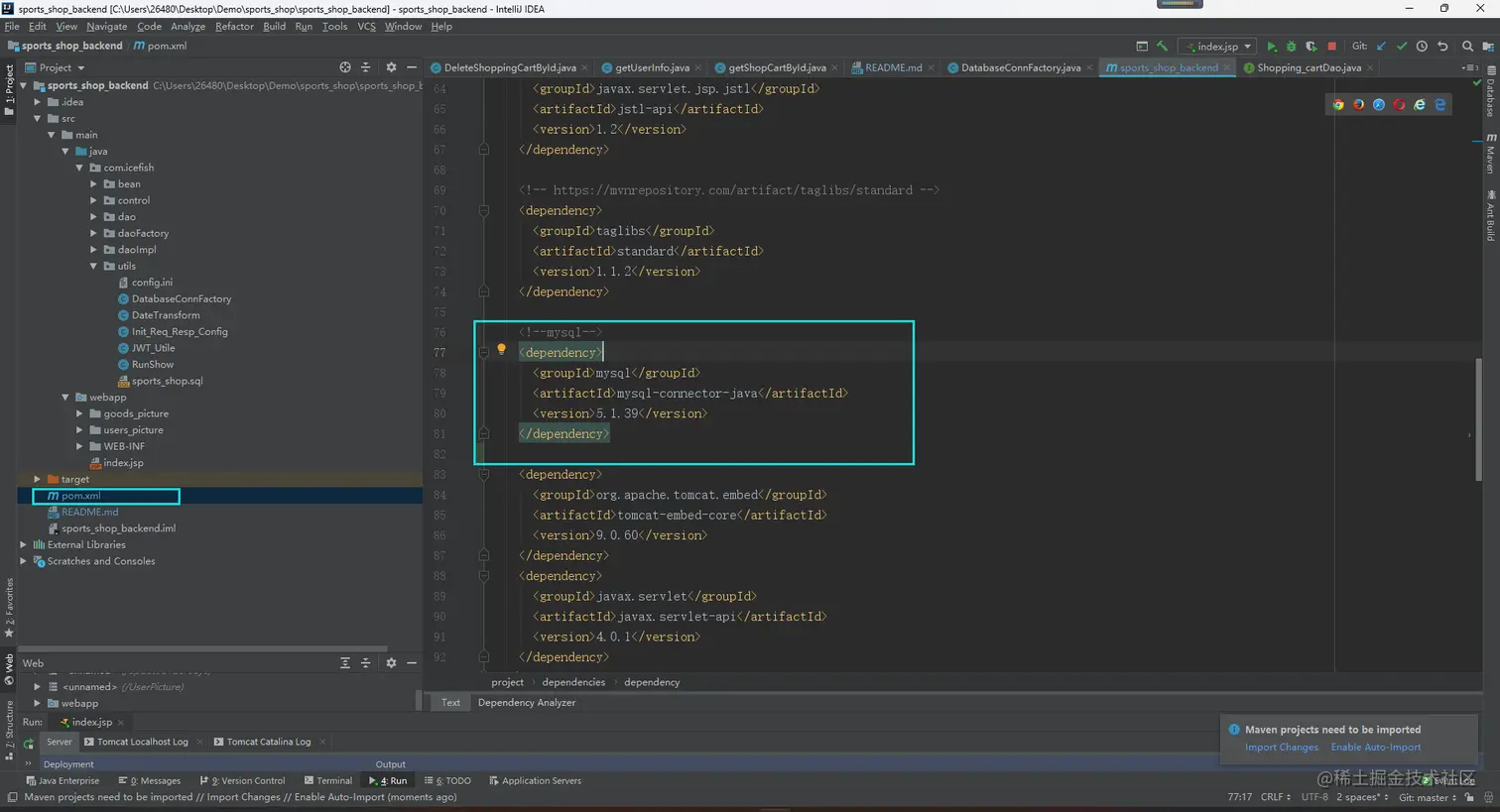Screen dimensions: 1500x812
Task: Select JWT_Utile class in tree
Action: tap(153, 348)
